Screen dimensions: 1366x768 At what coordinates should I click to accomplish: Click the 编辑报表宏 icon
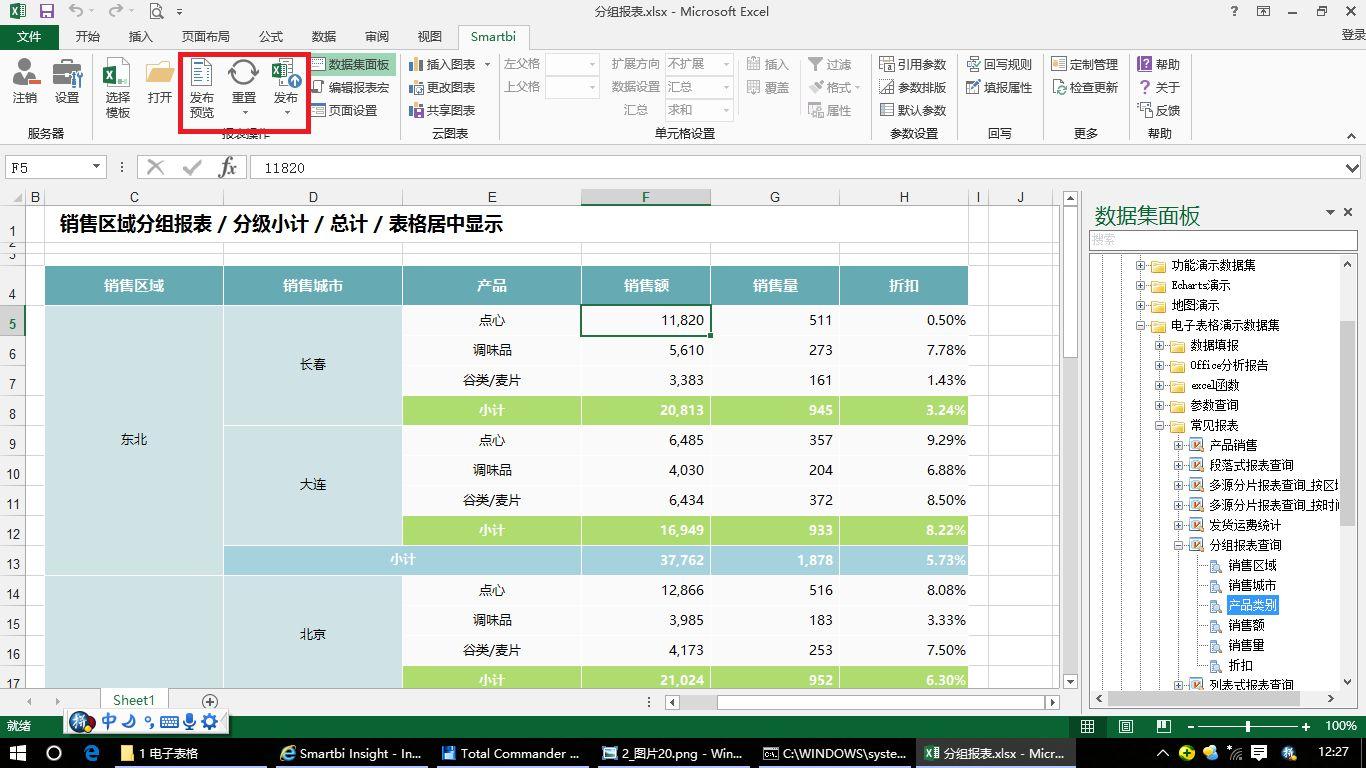point(349,87)
